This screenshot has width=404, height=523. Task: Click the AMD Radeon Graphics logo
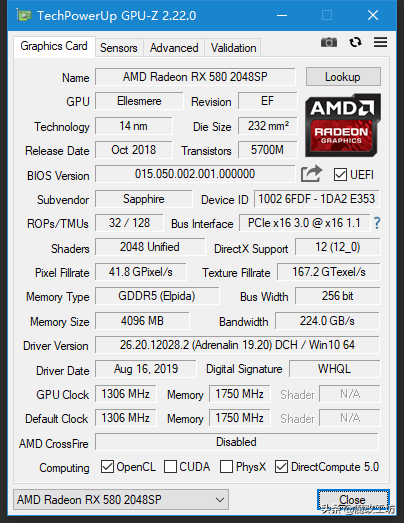tap(343, 125)
